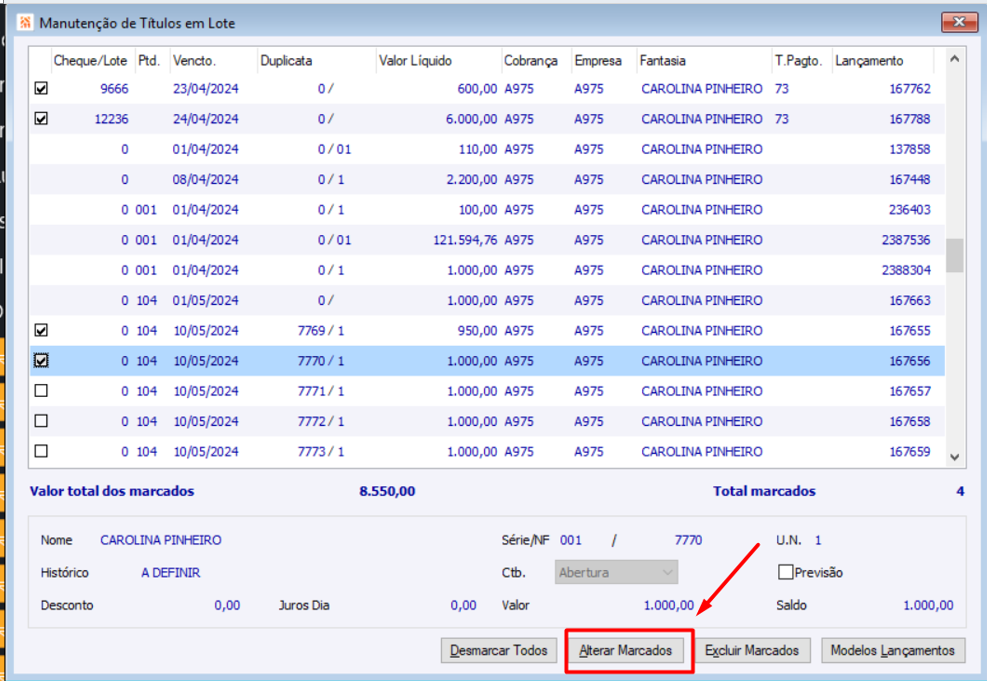Select the row with Vencto. 01/05/2024

click(487, 300)
